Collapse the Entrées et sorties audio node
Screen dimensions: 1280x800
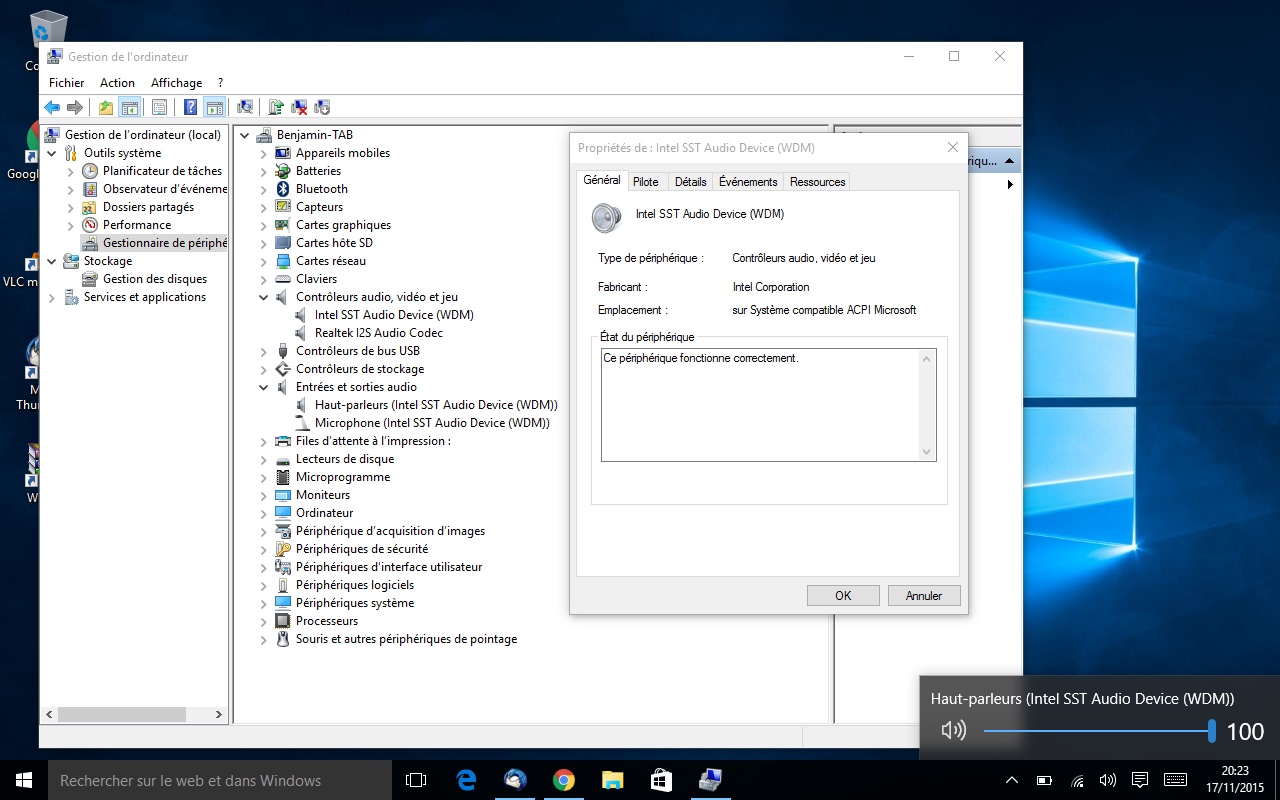point(264,387)
